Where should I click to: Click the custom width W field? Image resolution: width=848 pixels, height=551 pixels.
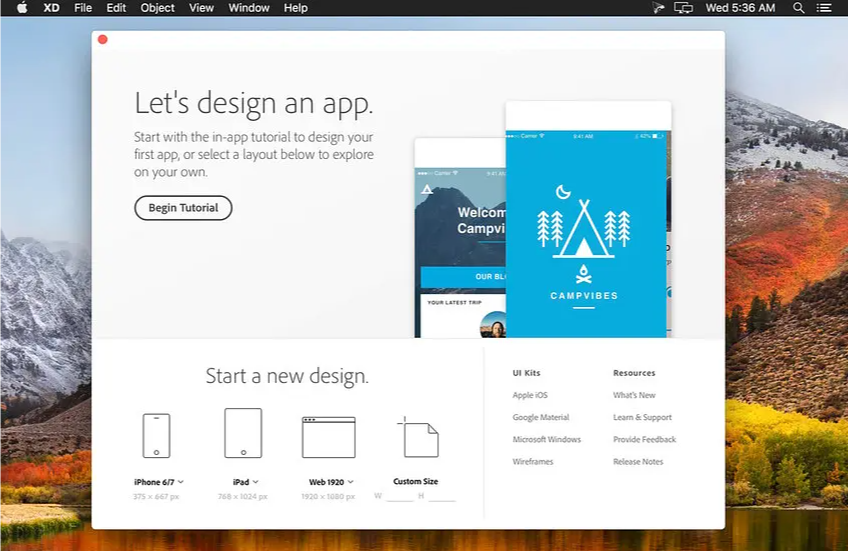[x=400, y=496]
